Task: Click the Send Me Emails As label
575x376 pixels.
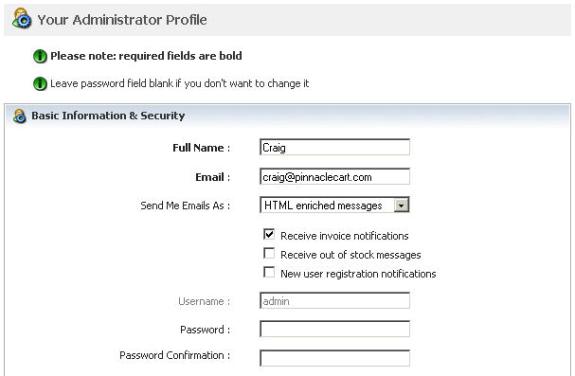Action: (x=185, y=206)
